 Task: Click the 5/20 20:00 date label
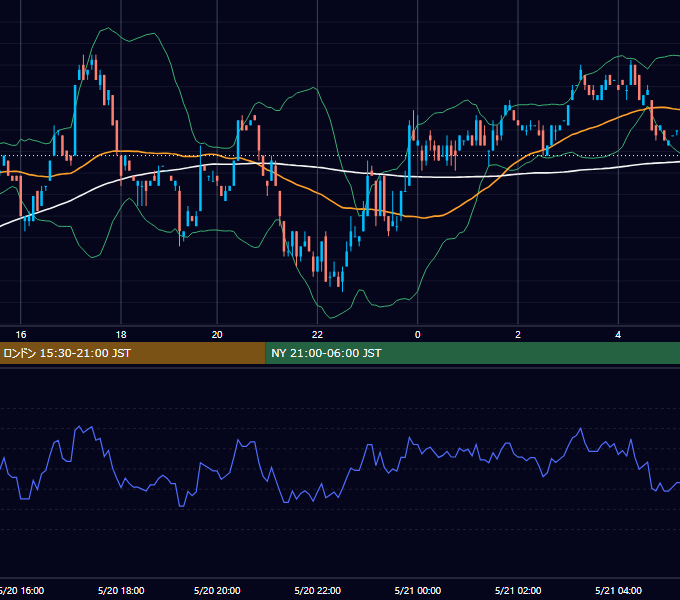tap(217, 590)
